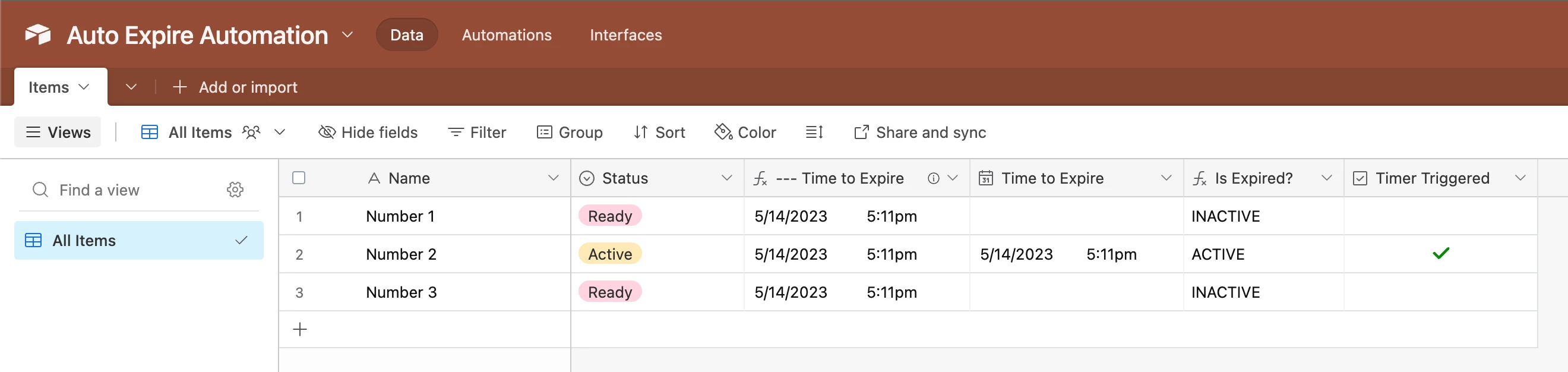1568x372 pixels.
Task: Click the formula icon in Is Expired? header
Action: 1199,178
